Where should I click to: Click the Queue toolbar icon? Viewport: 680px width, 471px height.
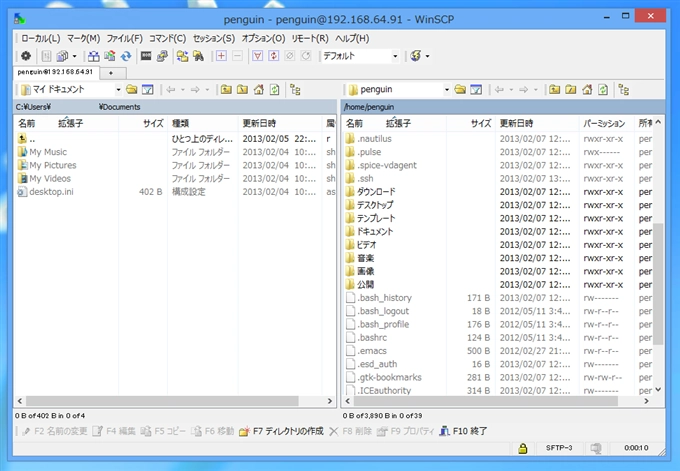62,56
